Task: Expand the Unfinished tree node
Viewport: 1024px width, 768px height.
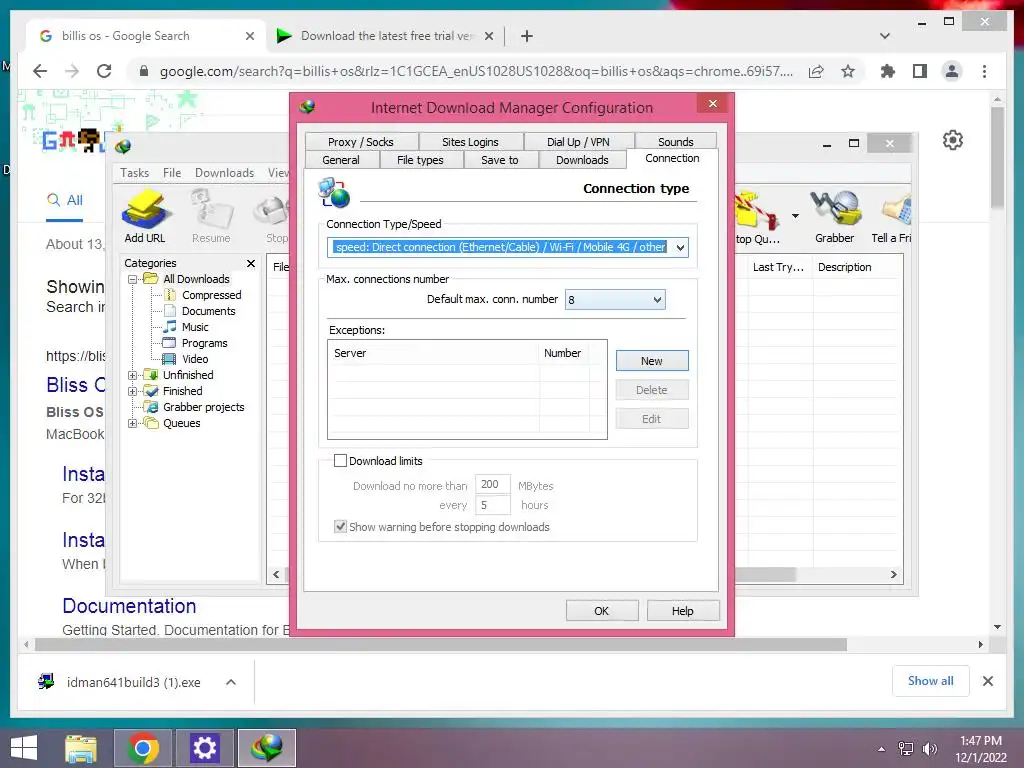Action: [133, 375]
